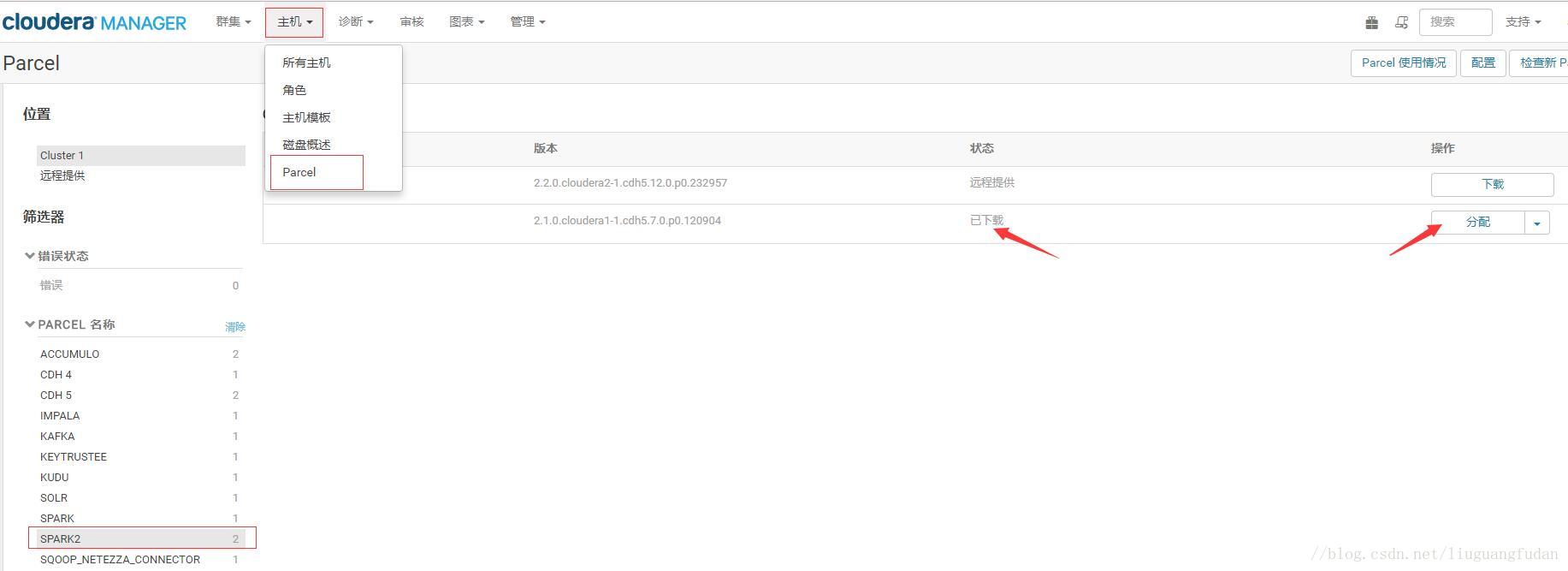Go to Cloudera Manager home logo
Image resolution: width=1568 pixels, height=571 pixels.
point(94,22)
